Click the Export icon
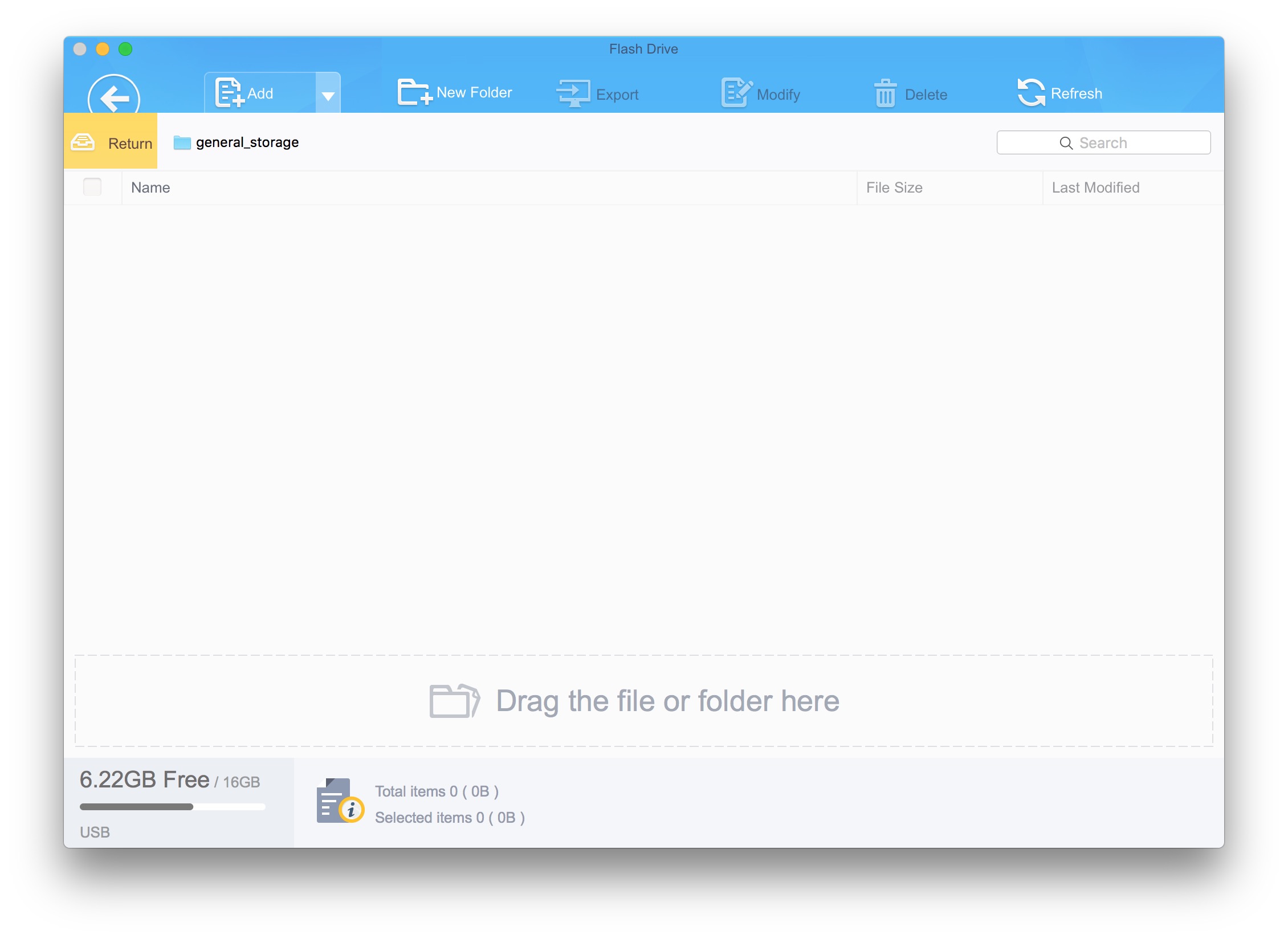Screen dimensions: 1288x939 click(x=573, y=93)
